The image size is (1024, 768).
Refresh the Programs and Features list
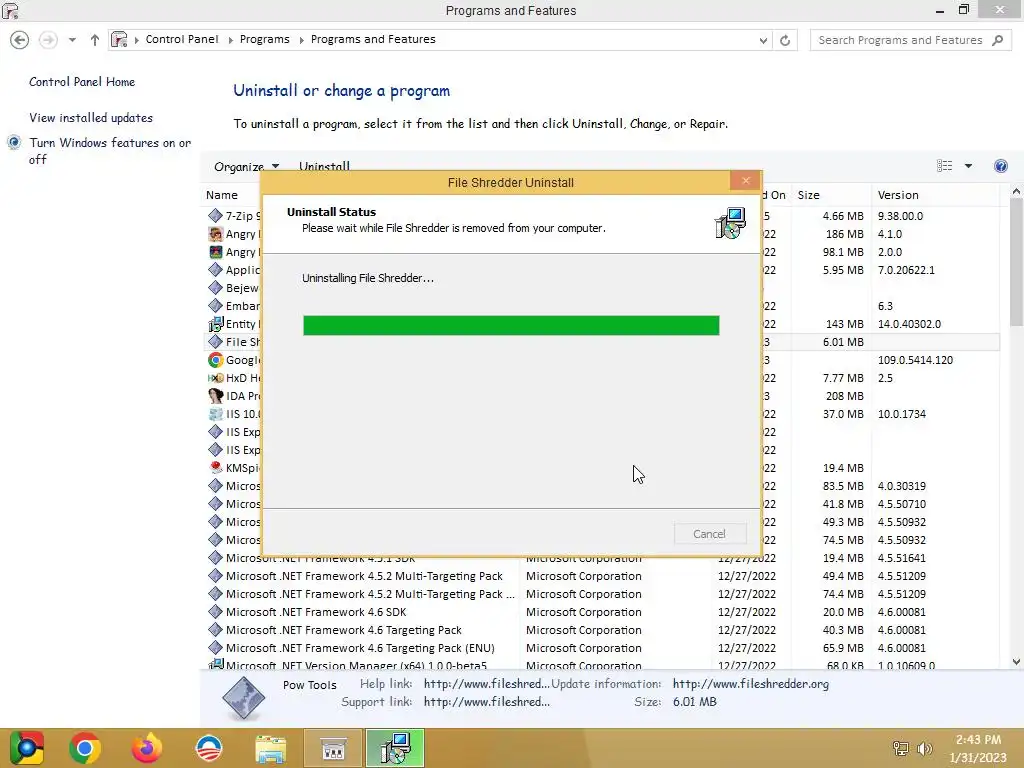pos(785,40)
